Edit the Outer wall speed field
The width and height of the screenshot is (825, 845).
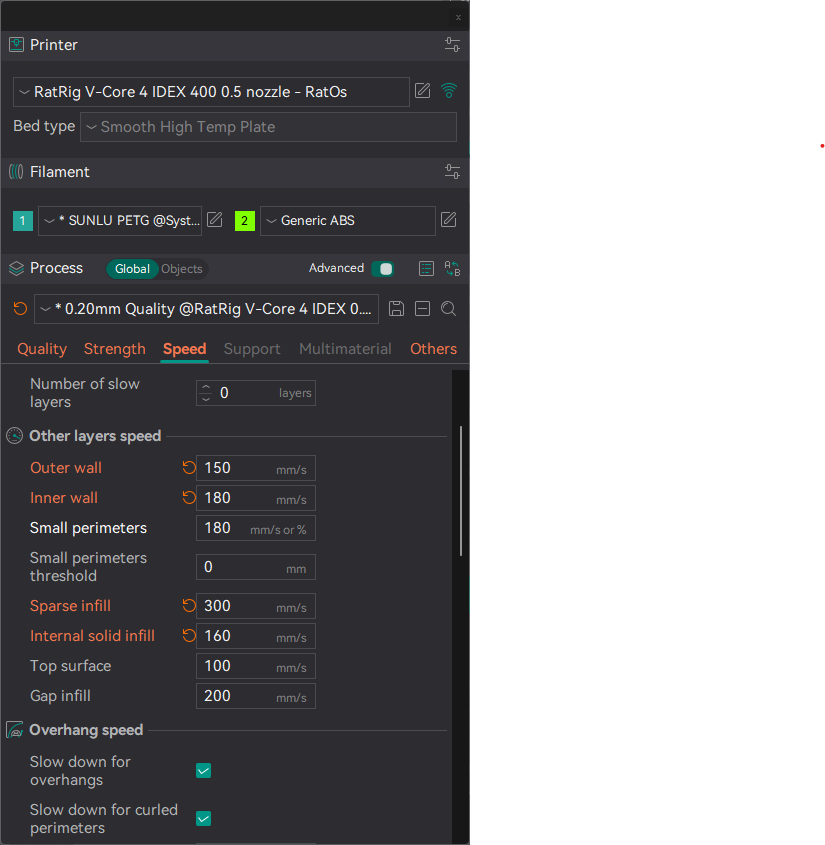[256, 468]
